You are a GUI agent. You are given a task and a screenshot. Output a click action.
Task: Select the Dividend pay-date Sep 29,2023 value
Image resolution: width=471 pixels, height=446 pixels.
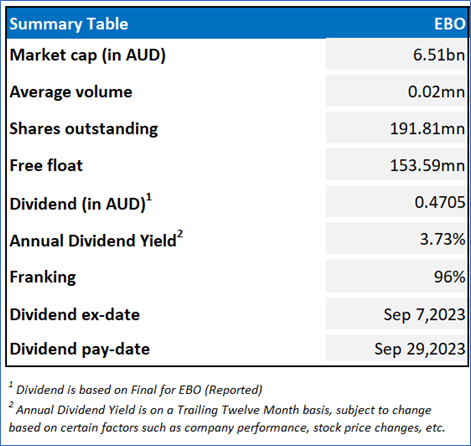[419, 349]
